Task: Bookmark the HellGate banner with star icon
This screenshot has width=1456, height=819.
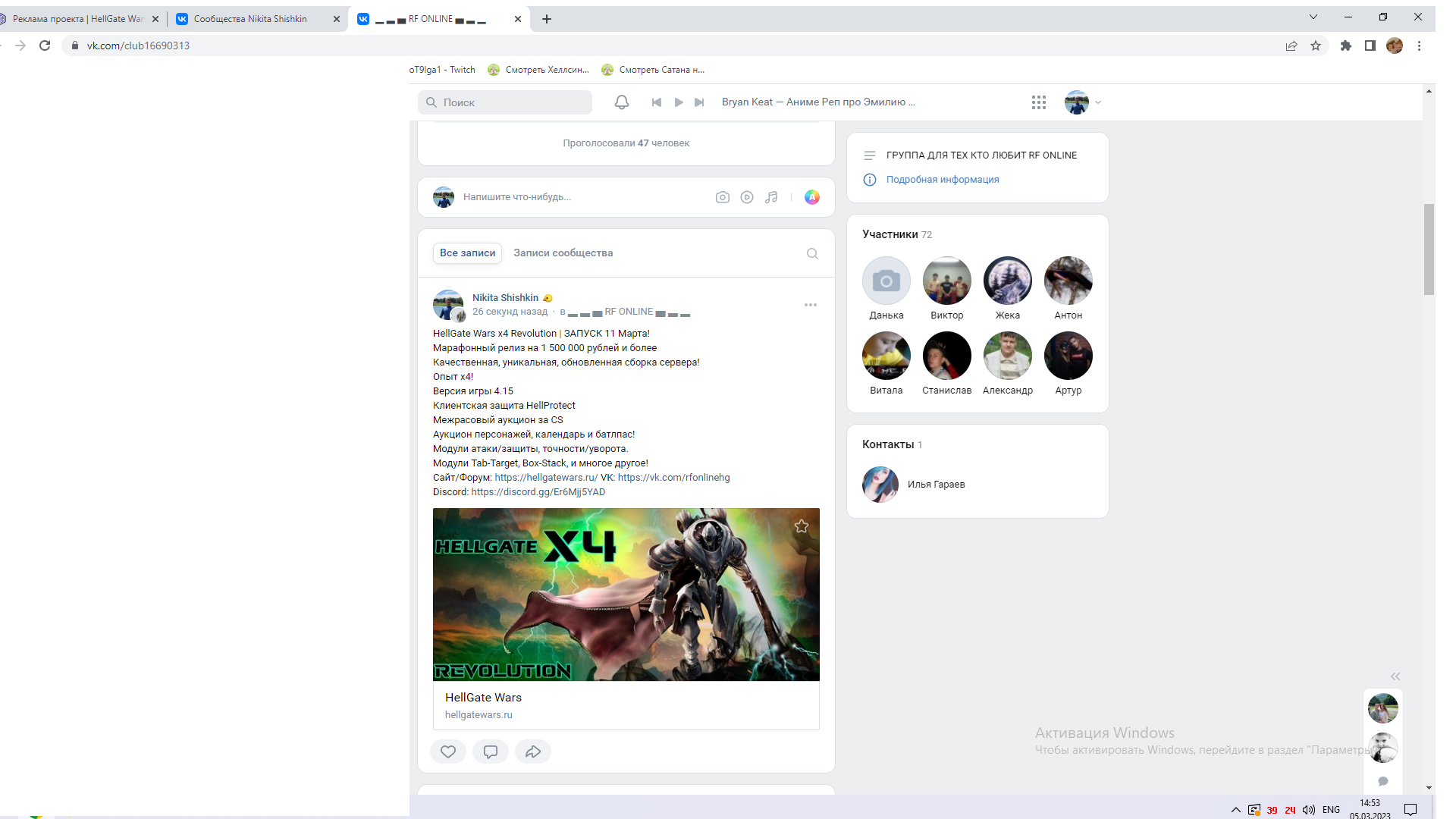Action: (x=802, y=526)
